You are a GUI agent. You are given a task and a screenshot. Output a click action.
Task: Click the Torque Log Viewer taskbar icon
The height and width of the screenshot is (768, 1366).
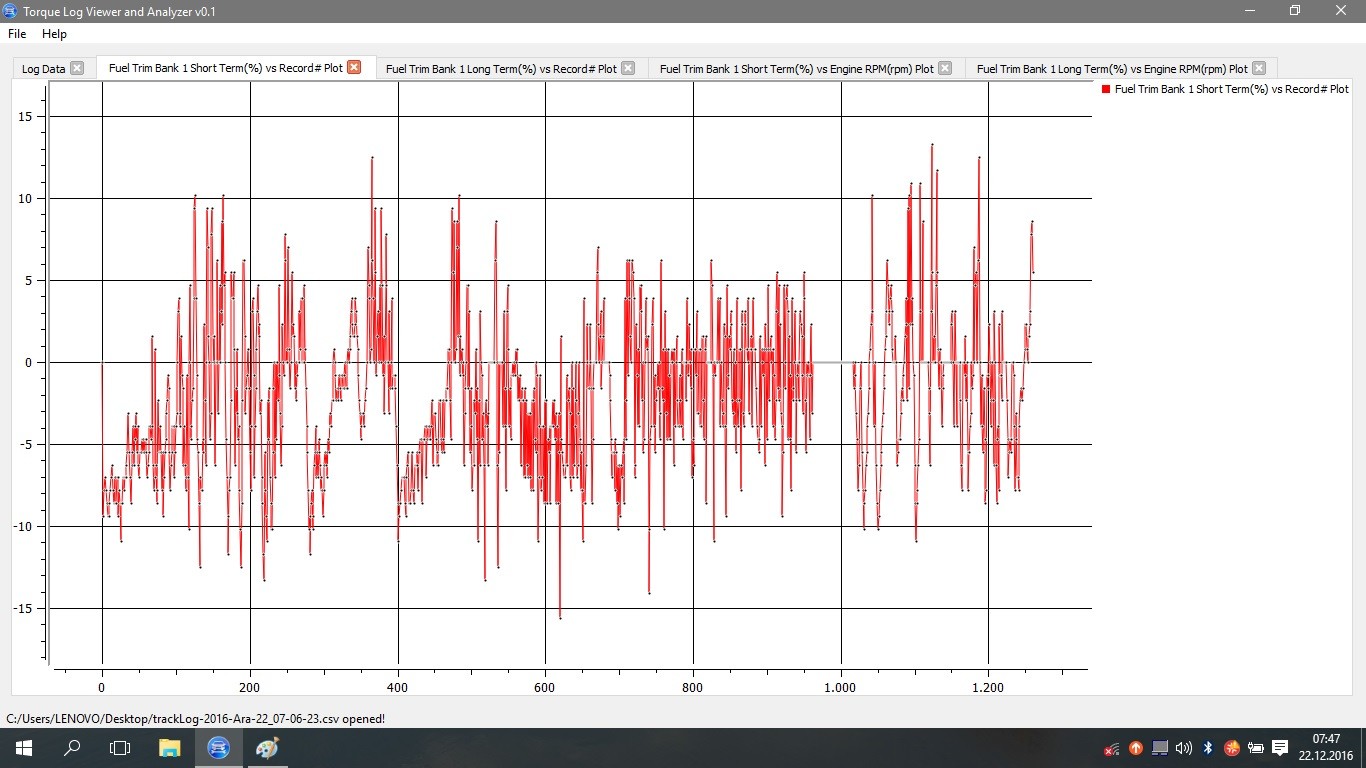click(x=219, y=748)
